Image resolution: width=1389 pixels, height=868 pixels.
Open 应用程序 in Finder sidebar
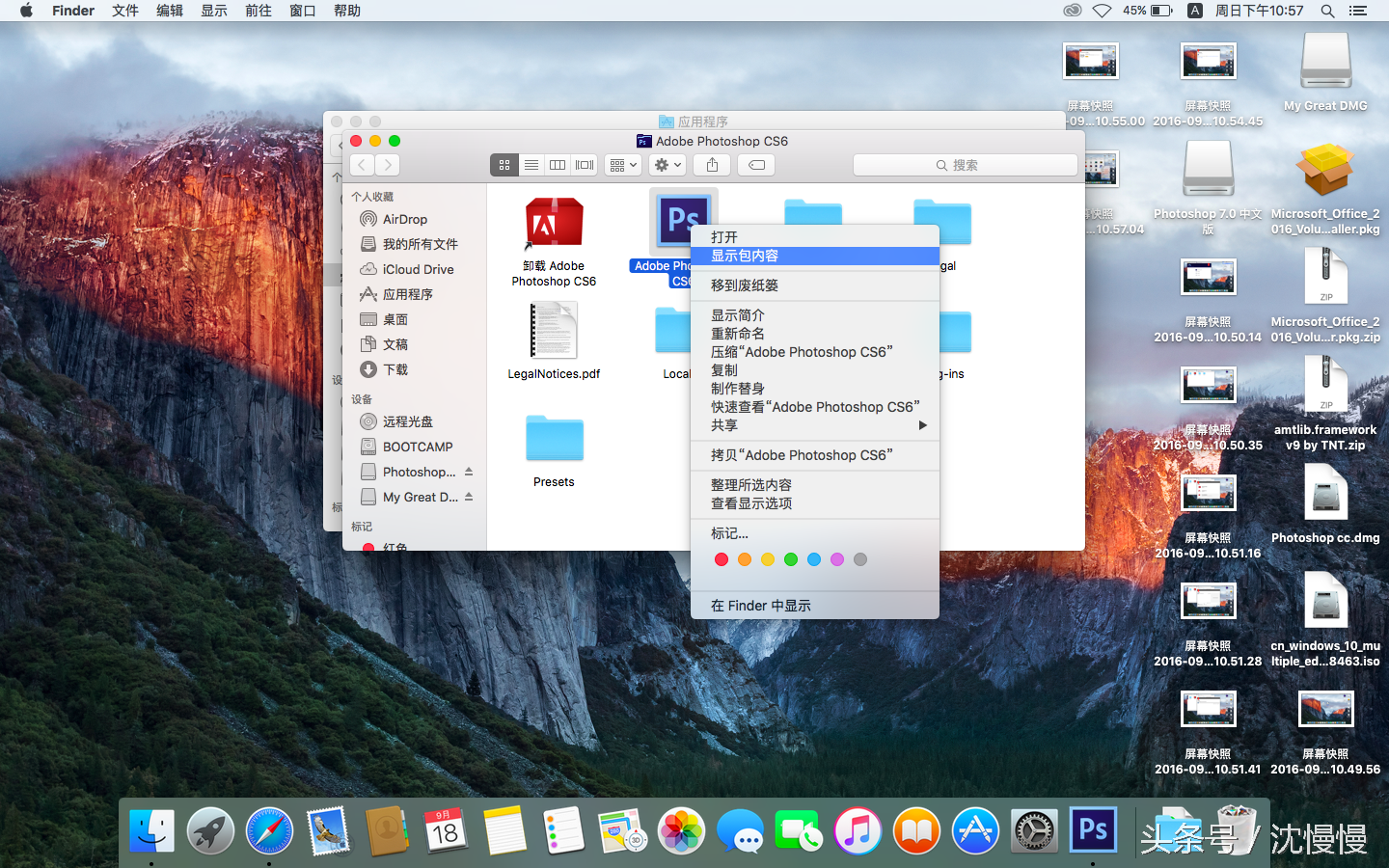408,294
